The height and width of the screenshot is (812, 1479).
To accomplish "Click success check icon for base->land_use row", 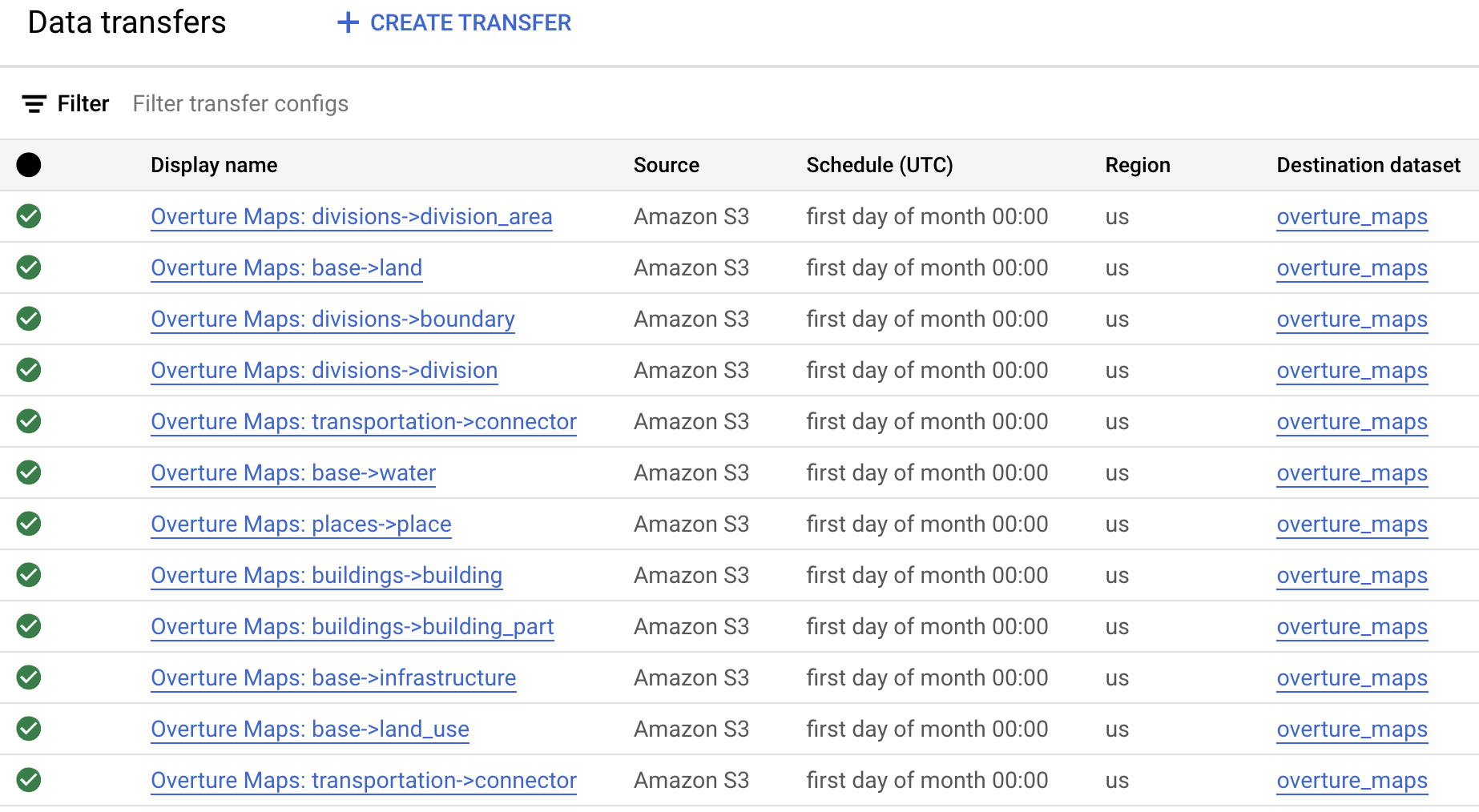I will (29, 729).
